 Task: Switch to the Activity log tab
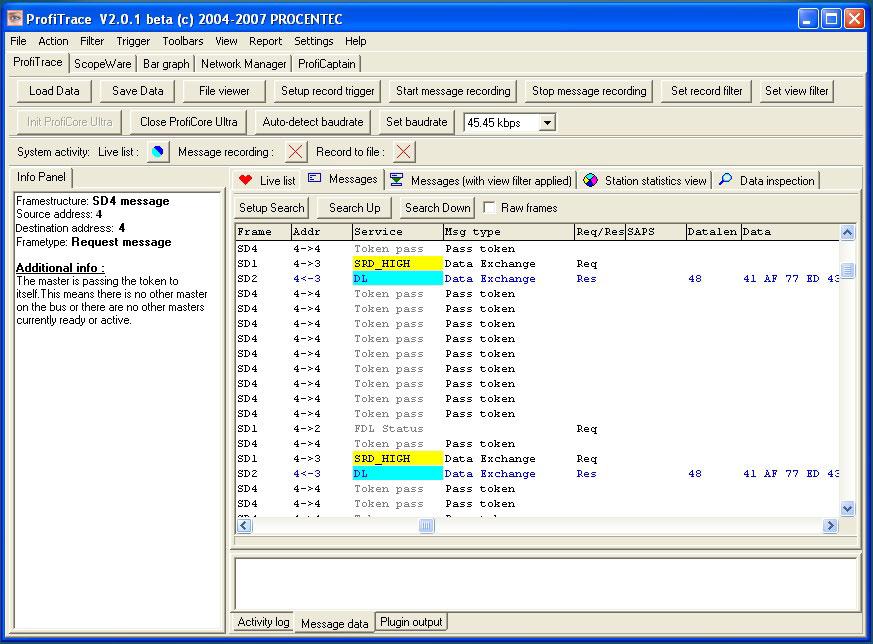263,622
